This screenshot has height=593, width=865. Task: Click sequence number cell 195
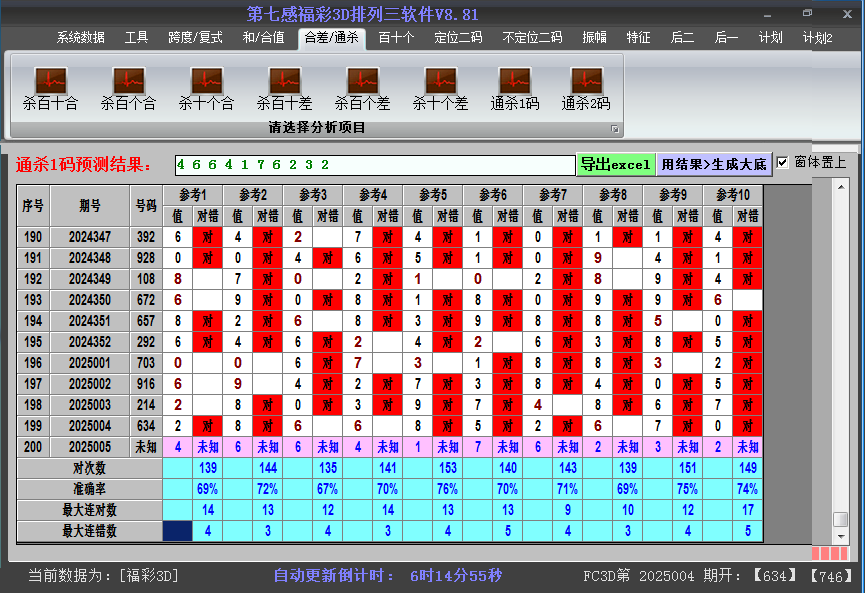33,342
